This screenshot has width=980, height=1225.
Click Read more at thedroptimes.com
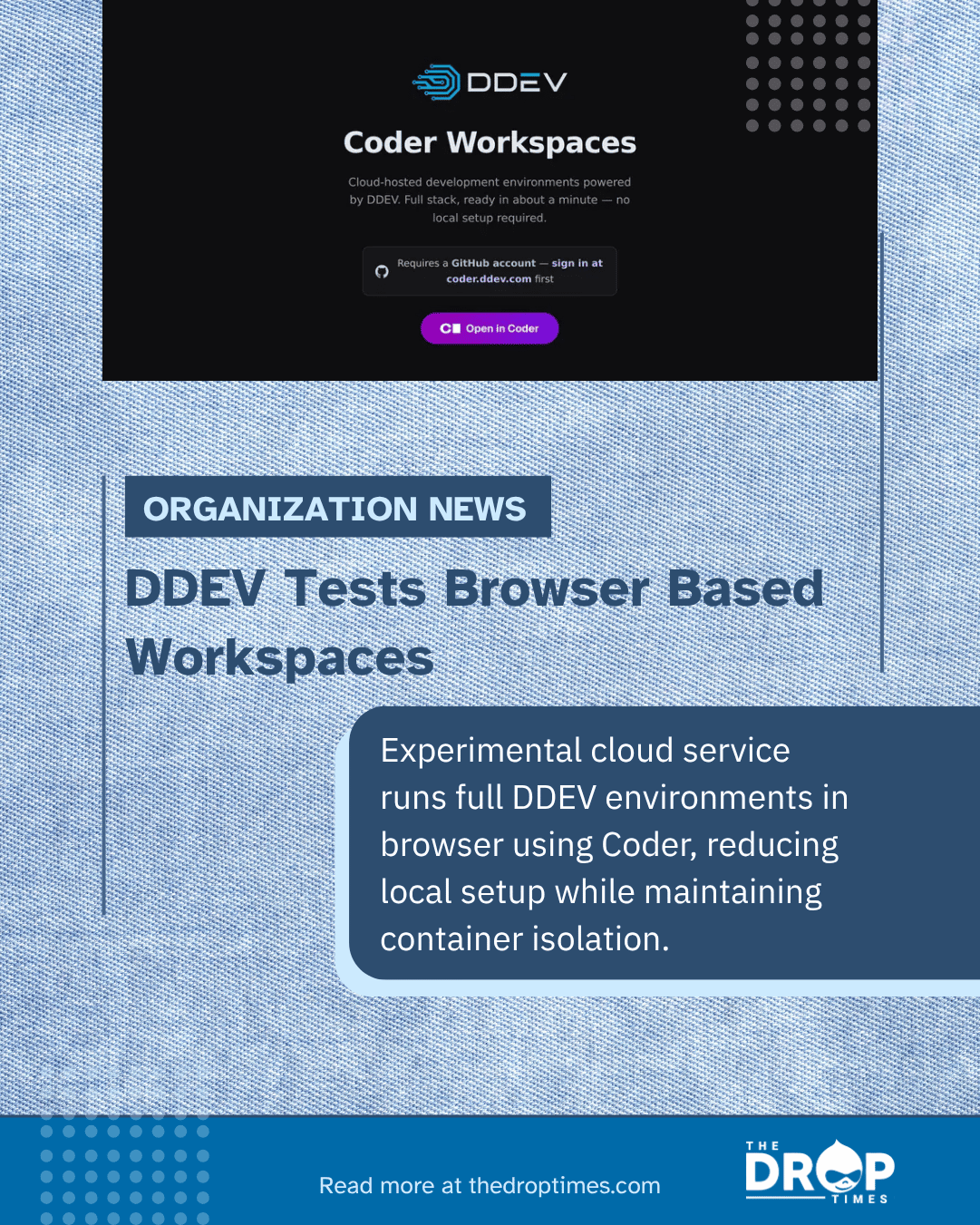(490, 1185)
